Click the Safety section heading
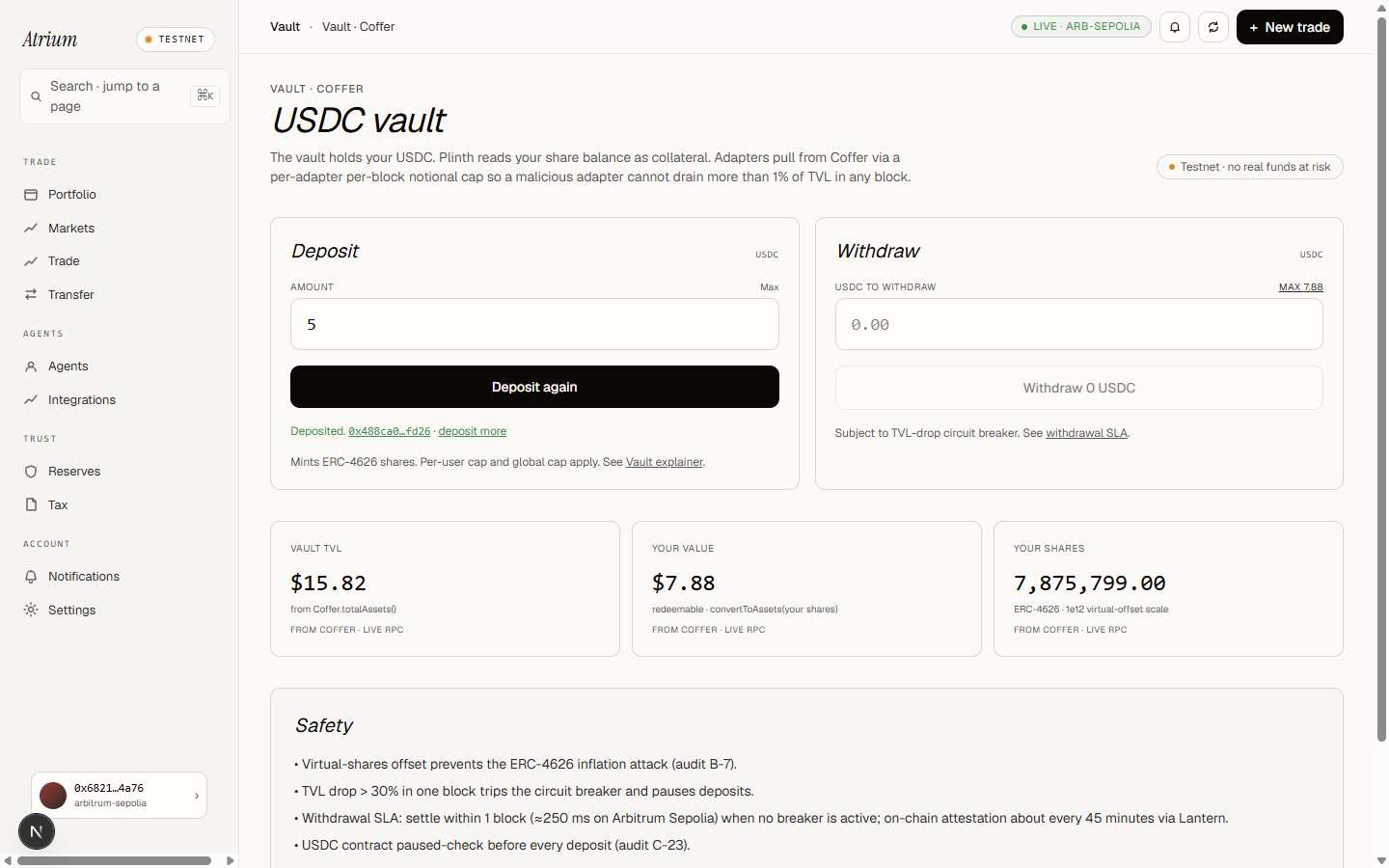 pos(324,725)
